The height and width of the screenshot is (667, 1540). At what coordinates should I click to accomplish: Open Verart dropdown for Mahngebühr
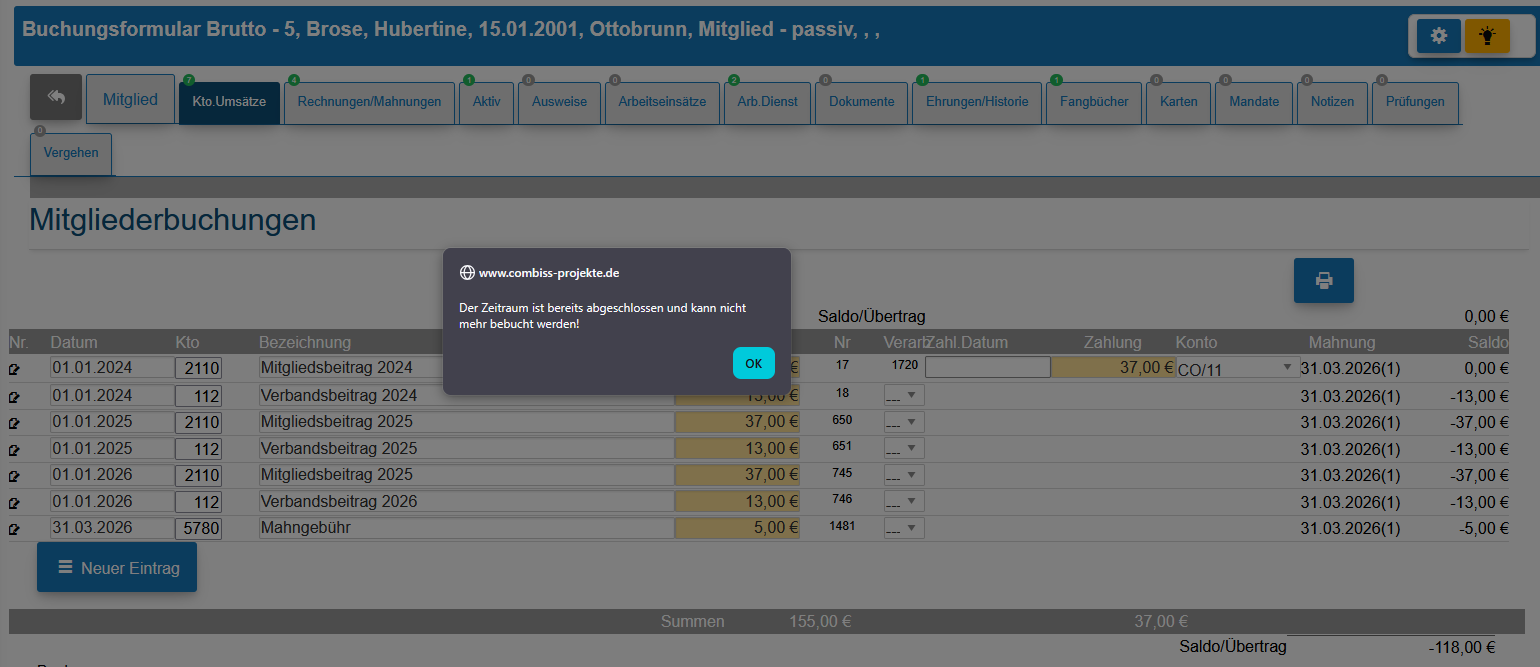(x=904, y=527)
